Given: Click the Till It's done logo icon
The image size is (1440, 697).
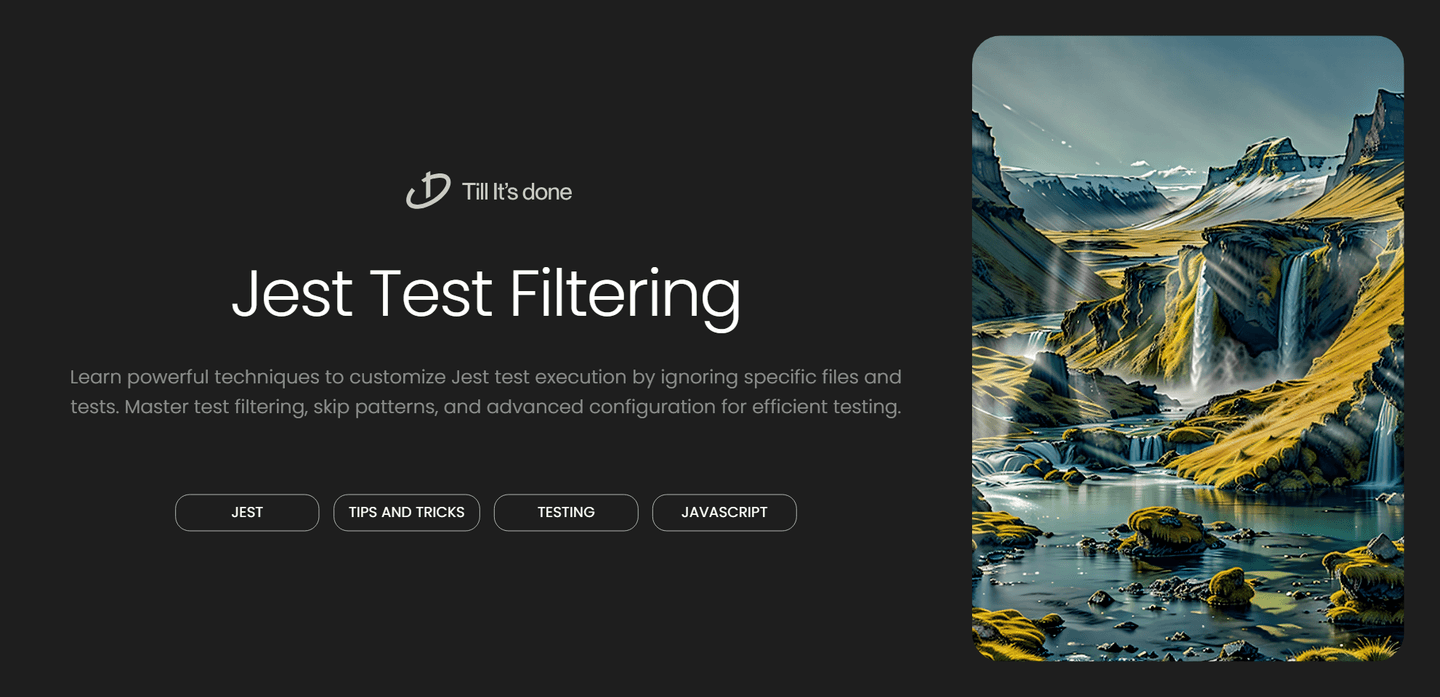Looking at the screenshot, I should coord(428,190).
